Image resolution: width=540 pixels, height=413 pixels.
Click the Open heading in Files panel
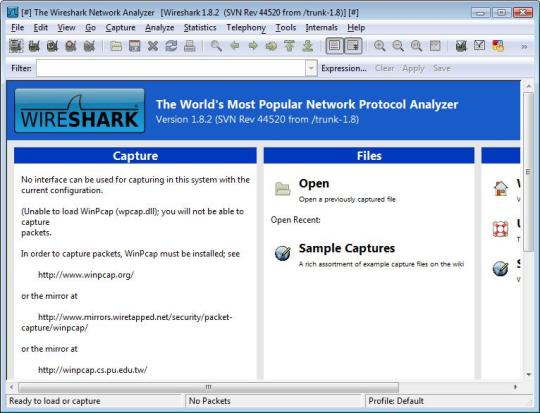click(314, 184)
